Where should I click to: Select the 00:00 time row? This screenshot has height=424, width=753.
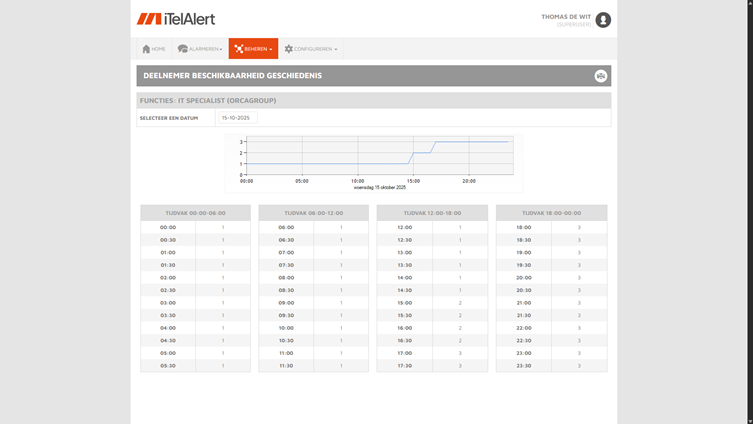(195, 227)
